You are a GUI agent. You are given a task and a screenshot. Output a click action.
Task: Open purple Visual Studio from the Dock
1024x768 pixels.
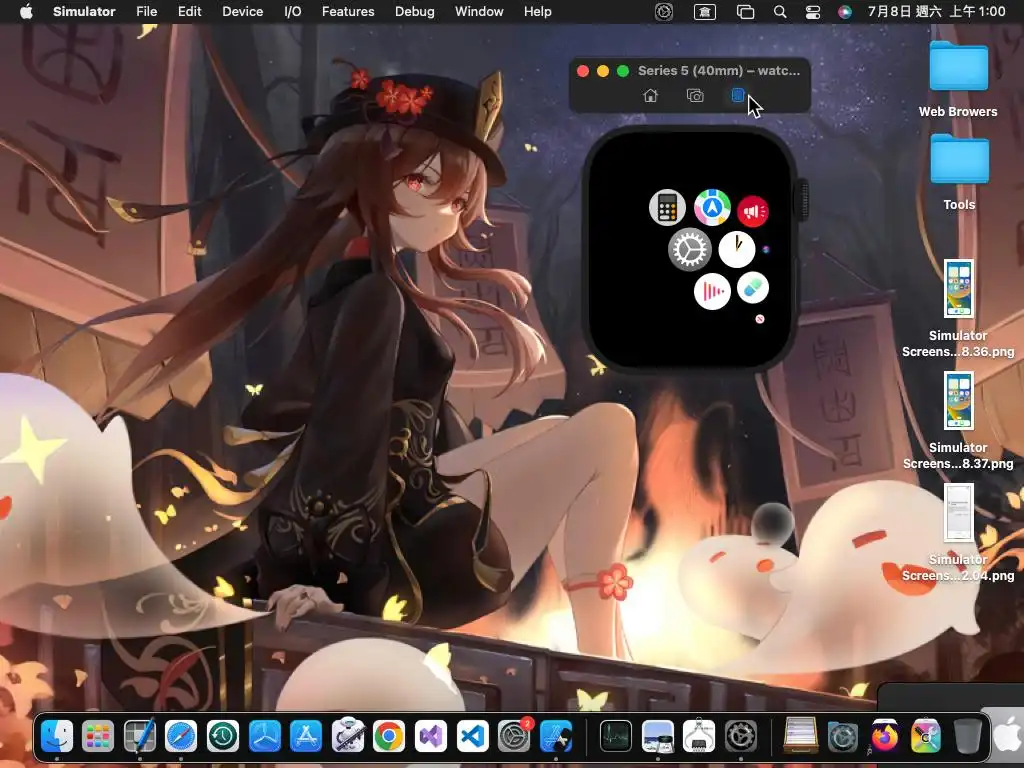[x=430, y=737]
